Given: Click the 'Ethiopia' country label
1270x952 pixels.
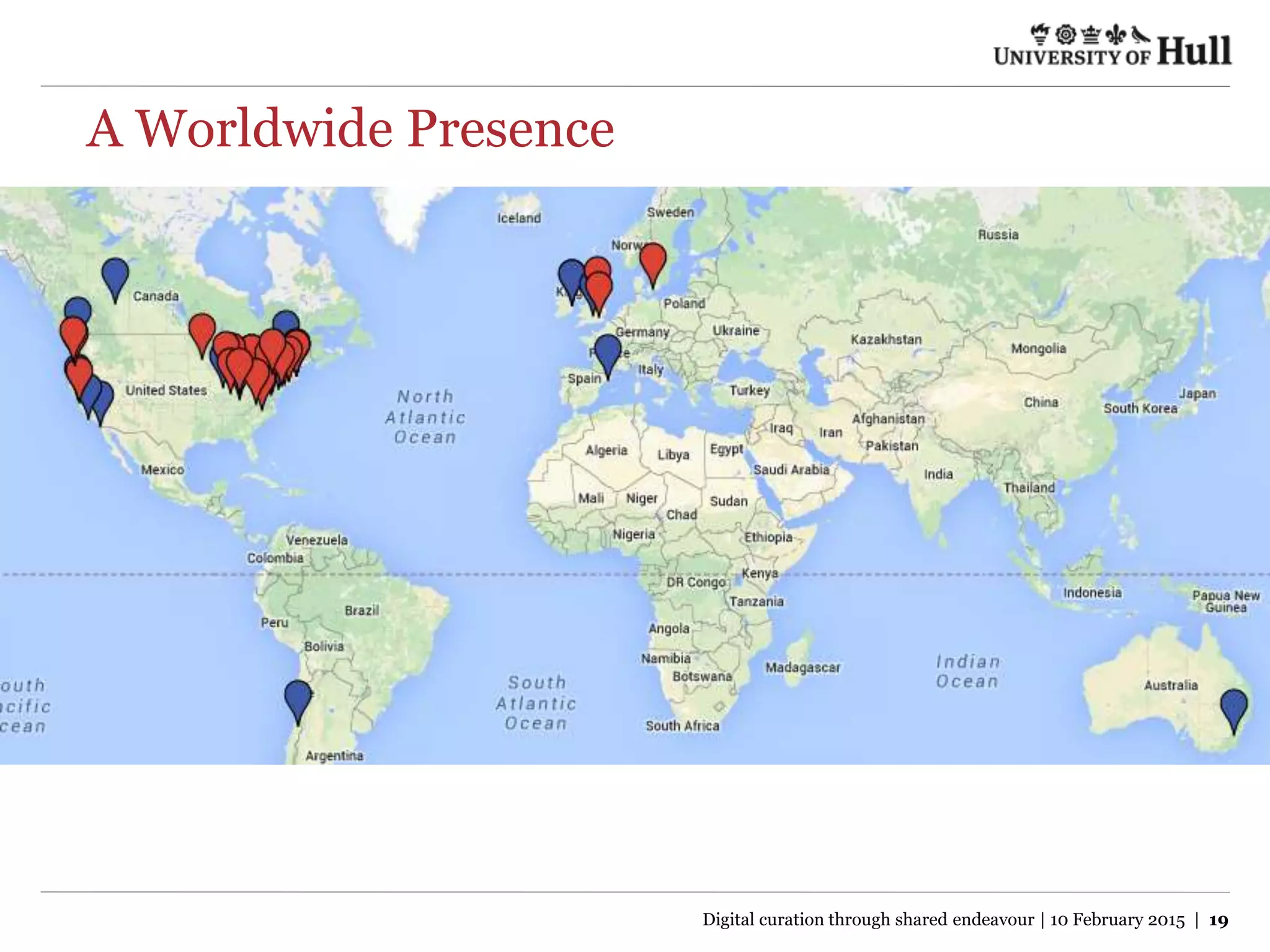Looking at the screenshot, I should [768, 537].
